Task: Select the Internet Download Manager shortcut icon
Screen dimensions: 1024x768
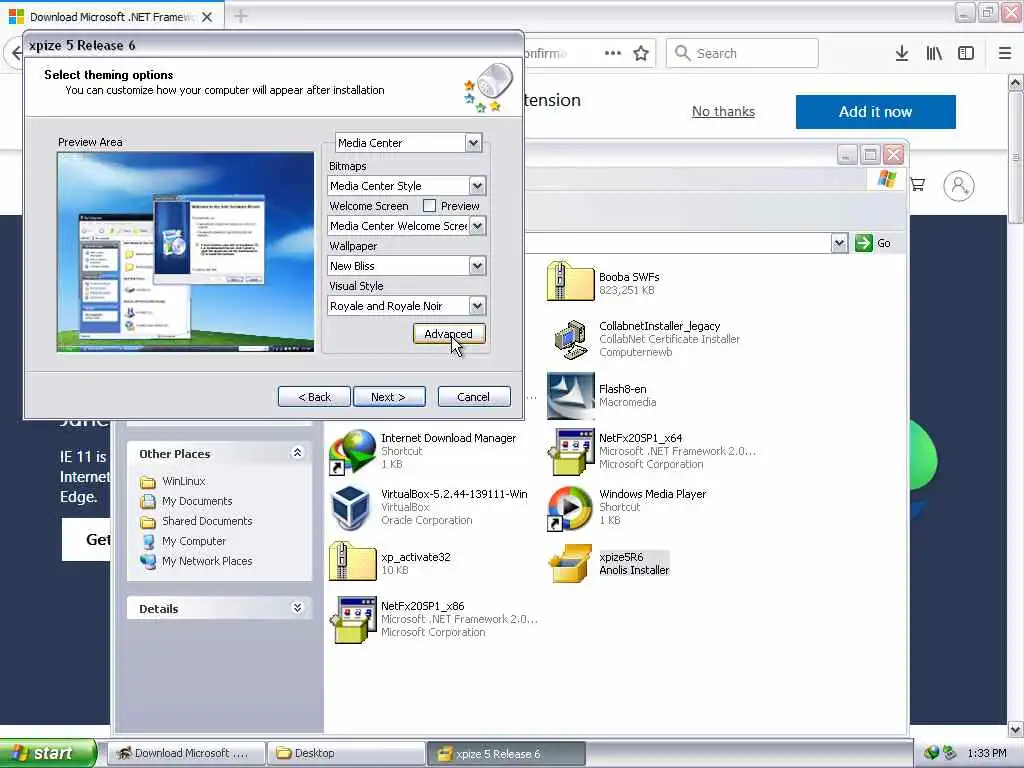Action: [352, 451]
